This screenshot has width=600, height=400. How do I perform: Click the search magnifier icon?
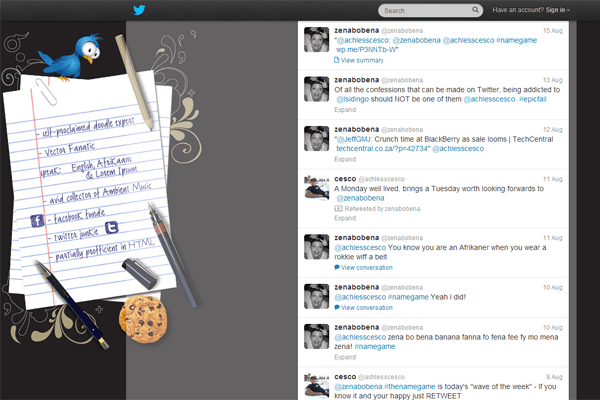click(x=475, y=10)
